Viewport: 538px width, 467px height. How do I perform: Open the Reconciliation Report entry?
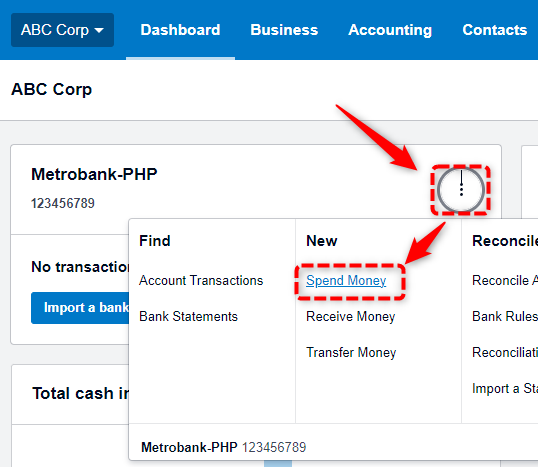click(x=505, y=352)
